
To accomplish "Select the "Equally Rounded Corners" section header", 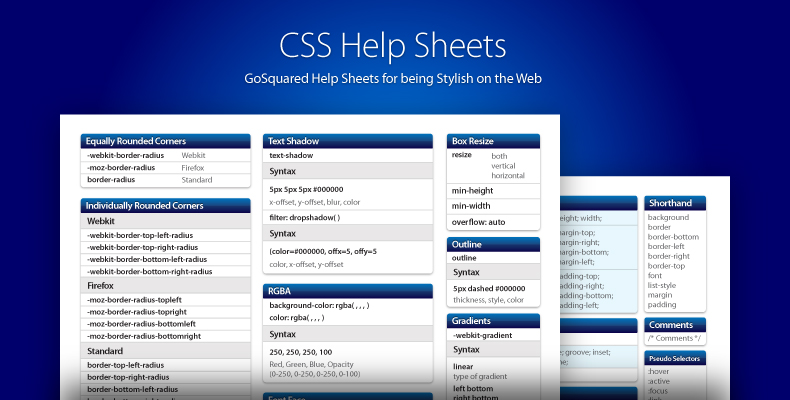I will [165, 141].
